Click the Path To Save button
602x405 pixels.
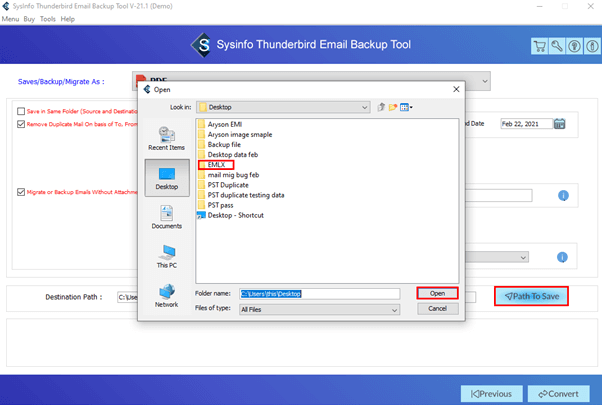531,296
